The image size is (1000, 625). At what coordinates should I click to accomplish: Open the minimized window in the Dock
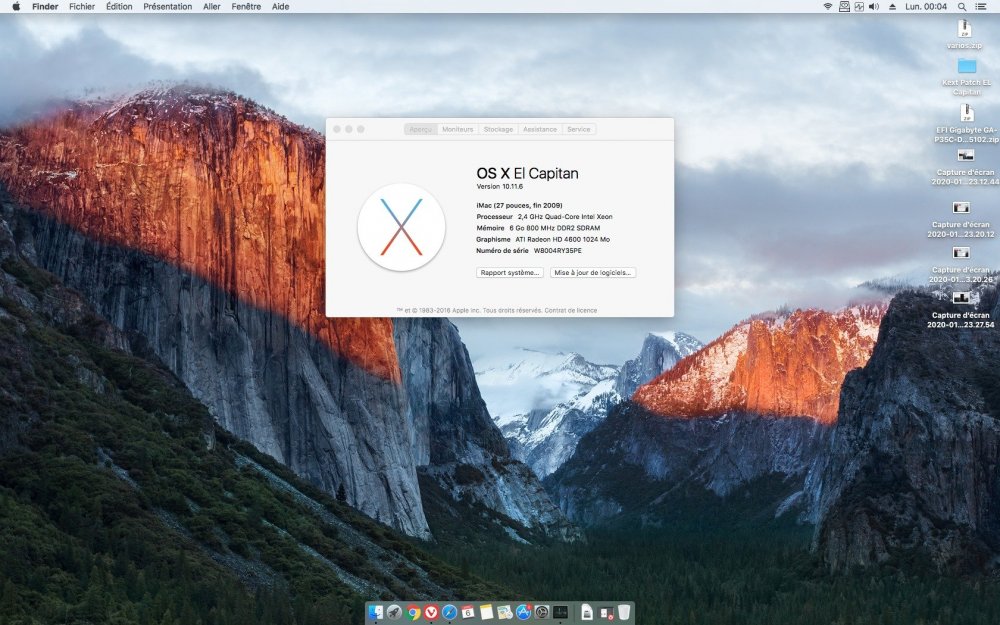[x=606, y=612]
